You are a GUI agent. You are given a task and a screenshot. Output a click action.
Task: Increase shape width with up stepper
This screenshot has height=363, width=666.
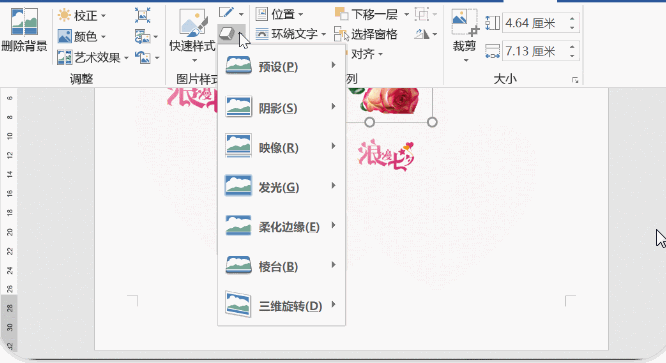(x=572, y=47)
